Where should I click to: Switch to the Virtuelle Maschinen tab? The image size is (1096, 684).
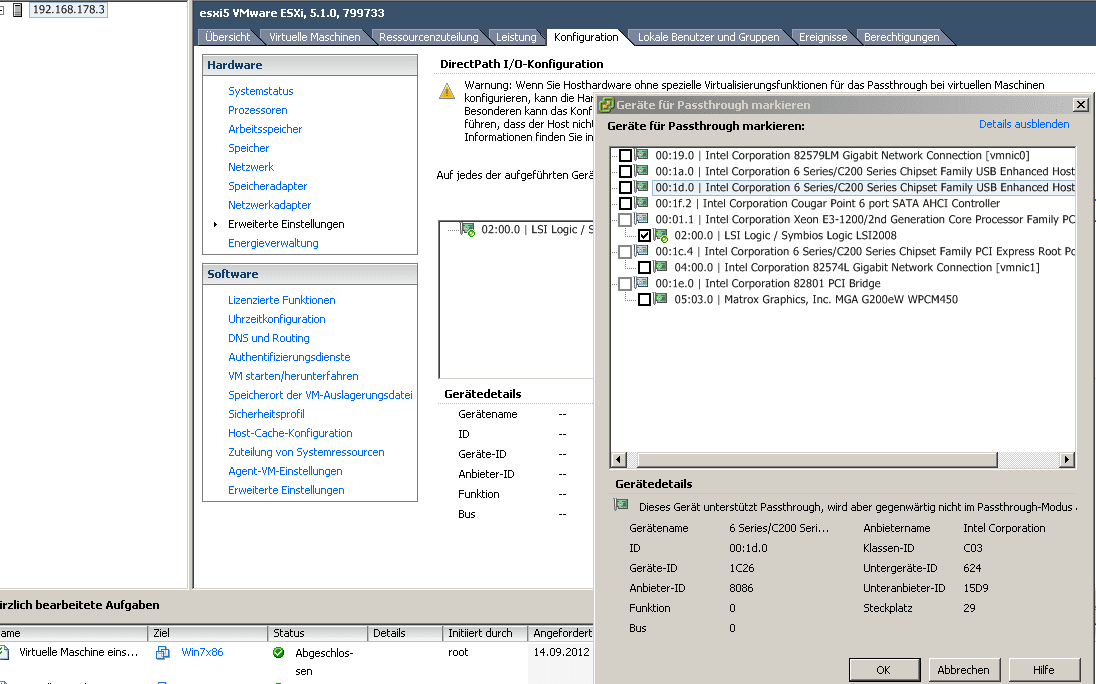(x=315, y=37)
